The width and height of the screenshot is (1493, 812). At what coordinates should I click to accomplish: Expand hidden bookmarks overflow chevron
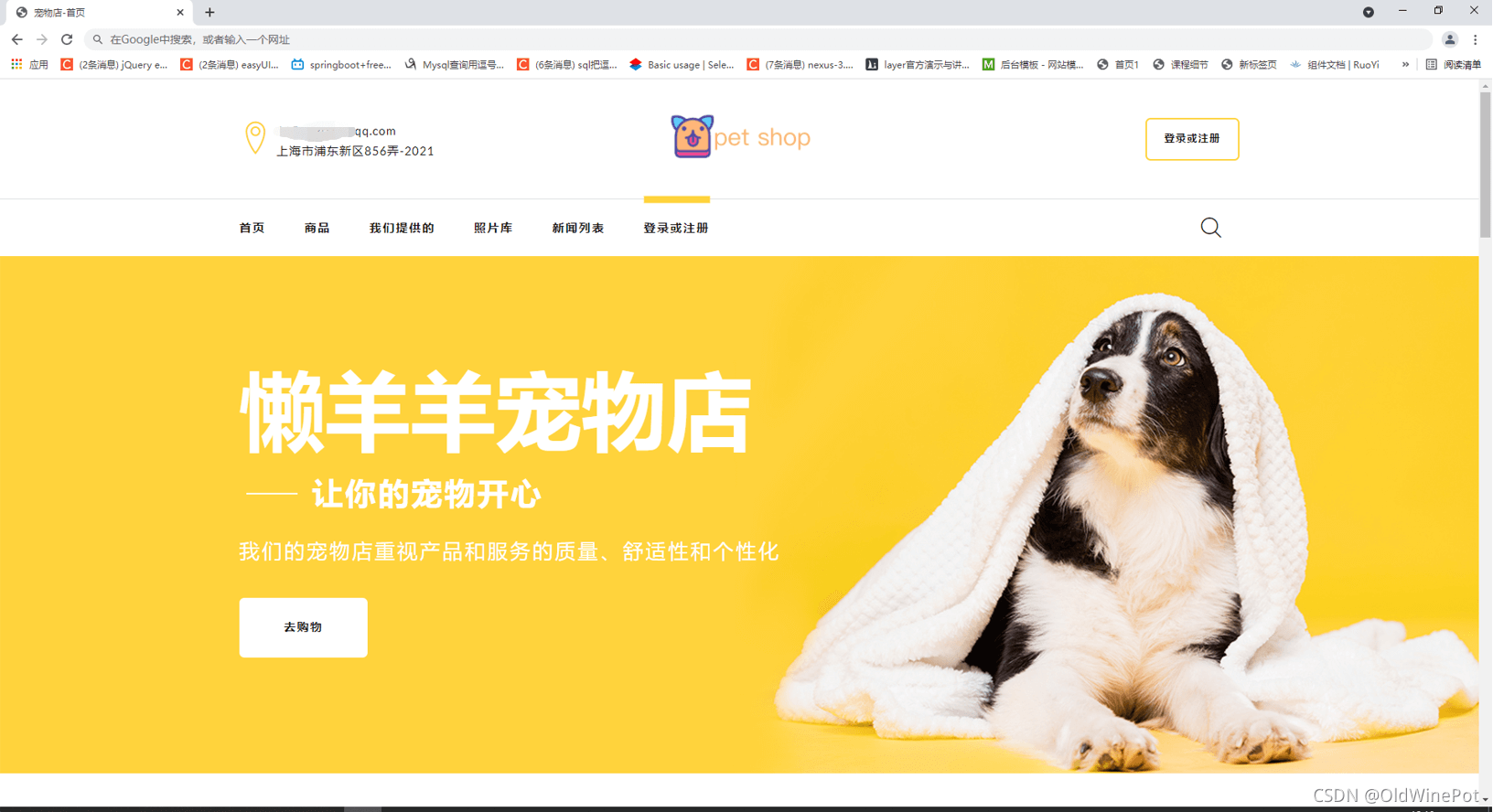pos(1405,65)
